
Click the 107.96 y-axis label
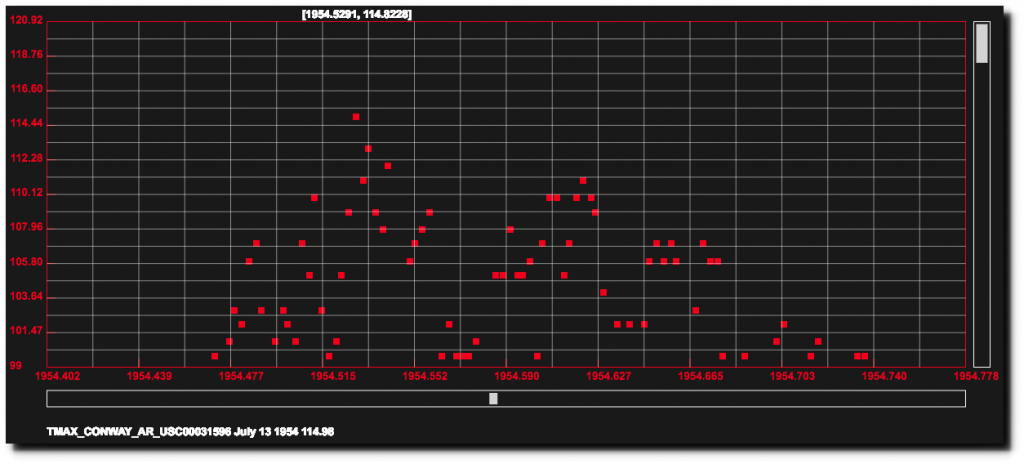pyautogui.click(x=27, y=228)
